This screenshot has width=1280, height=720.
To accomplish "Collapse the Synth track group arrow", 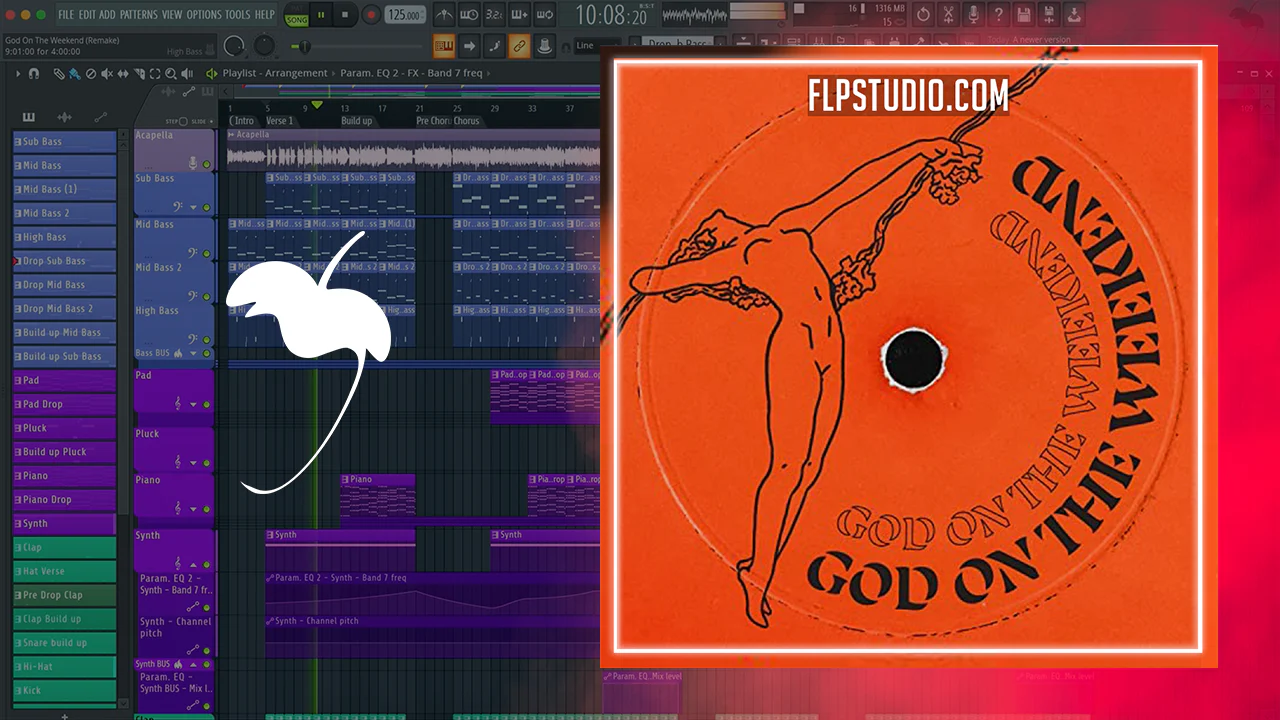I will pos(193,565).
